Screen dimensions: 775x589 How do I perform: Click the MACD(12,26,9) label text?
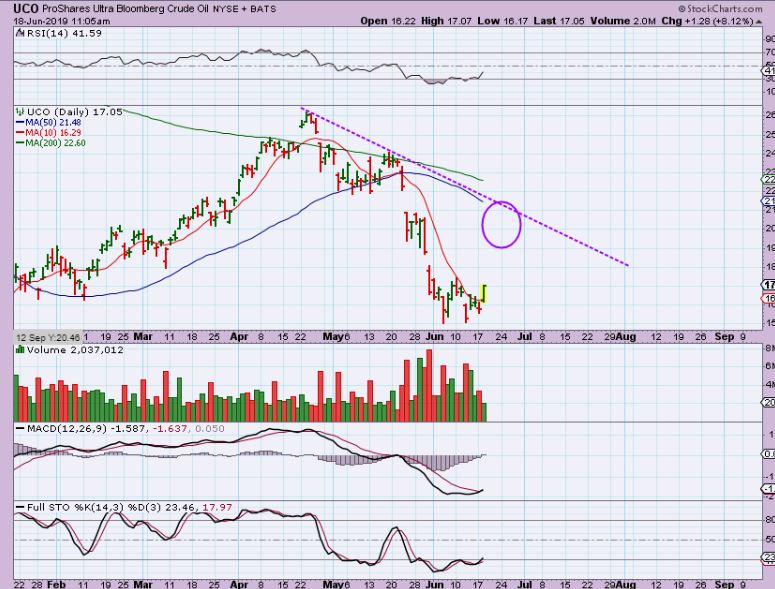pyautogui.click(x=67, y=429)
